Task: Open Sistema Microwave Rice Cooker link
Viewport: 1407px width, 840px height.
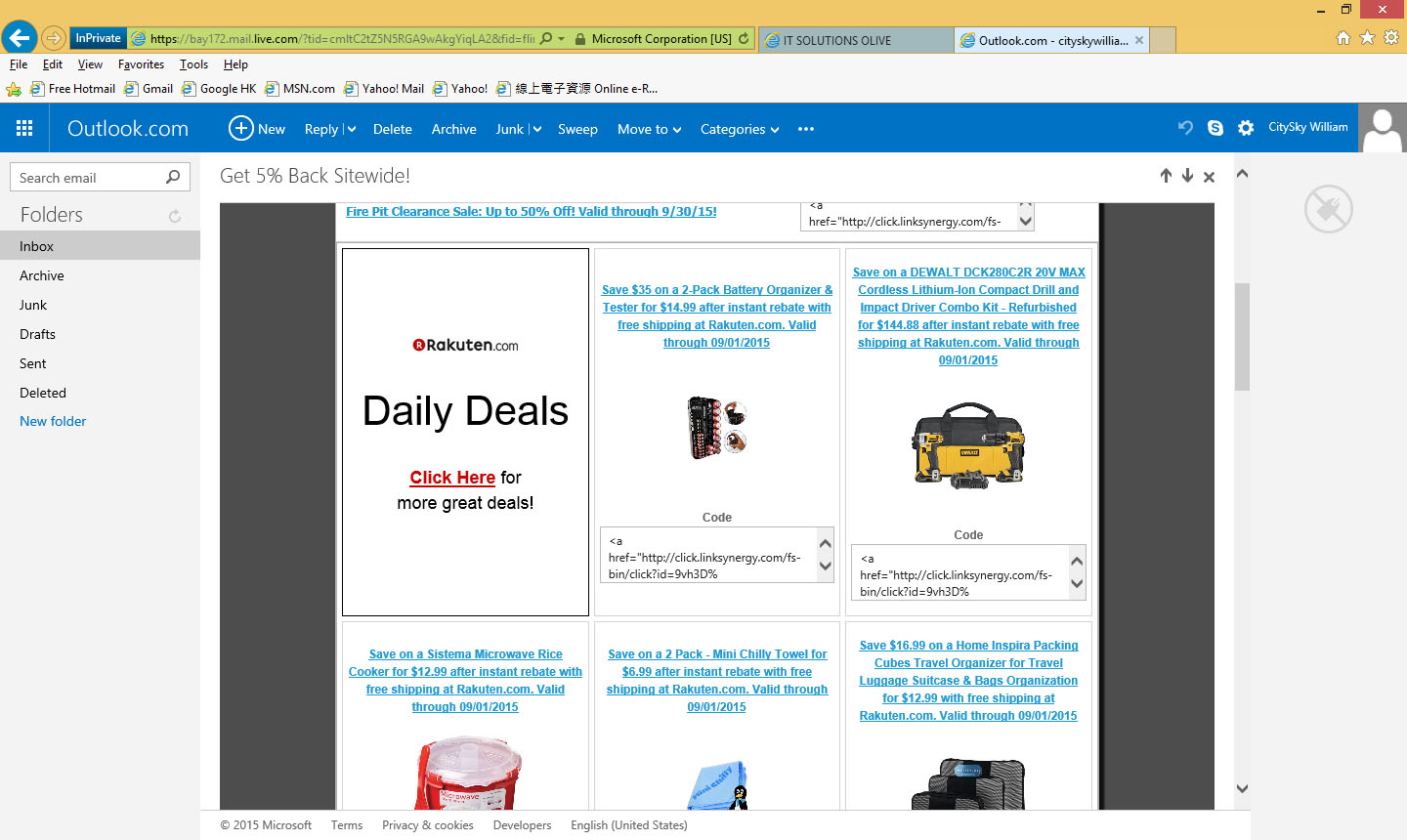Action: 465,681
